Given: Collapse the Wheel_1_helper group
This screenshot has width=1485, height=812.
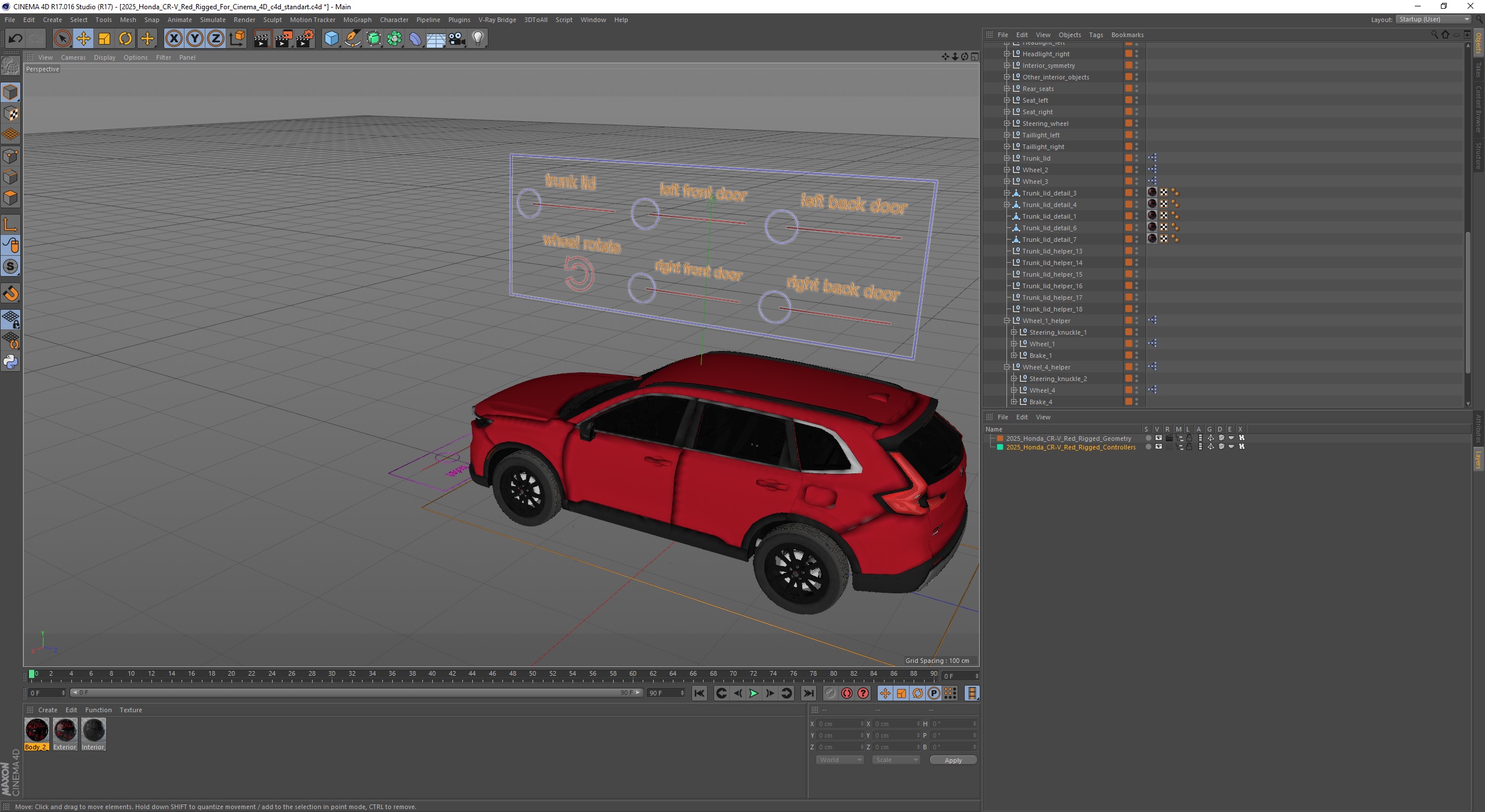Looking at the screenshot, I should pos(1008,321).
